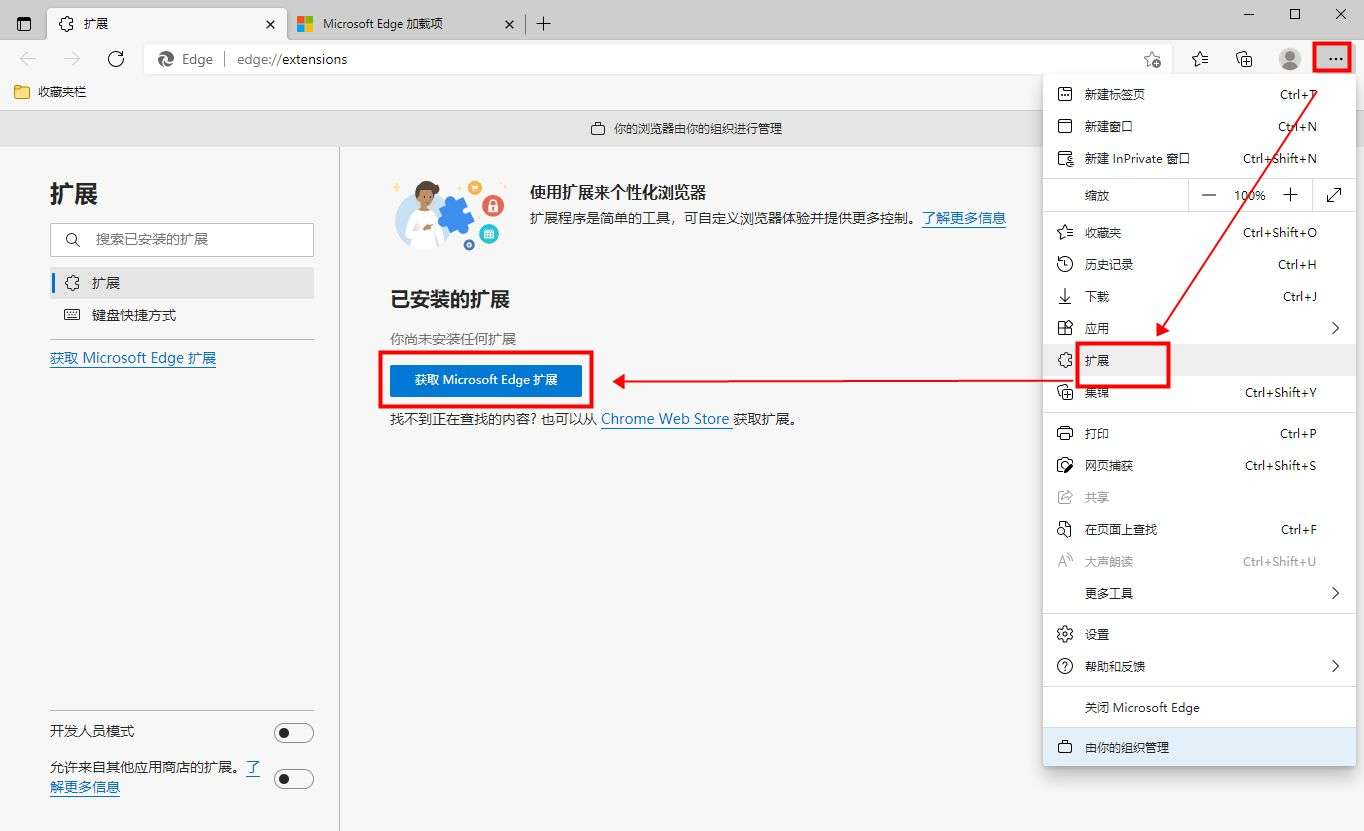Image resolution: width=1364 pixels, height=831 pixels.
Task: Select 在页面上查找 menu item
Action: tap(1199, 529)
